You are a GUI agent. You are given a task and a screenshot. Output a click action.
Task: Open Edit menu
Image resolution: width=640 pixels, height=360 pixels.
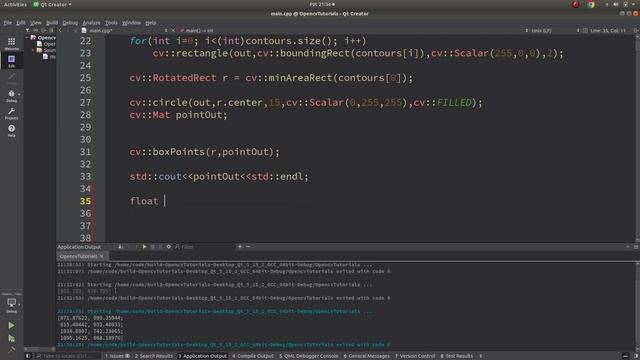(21, 22)
